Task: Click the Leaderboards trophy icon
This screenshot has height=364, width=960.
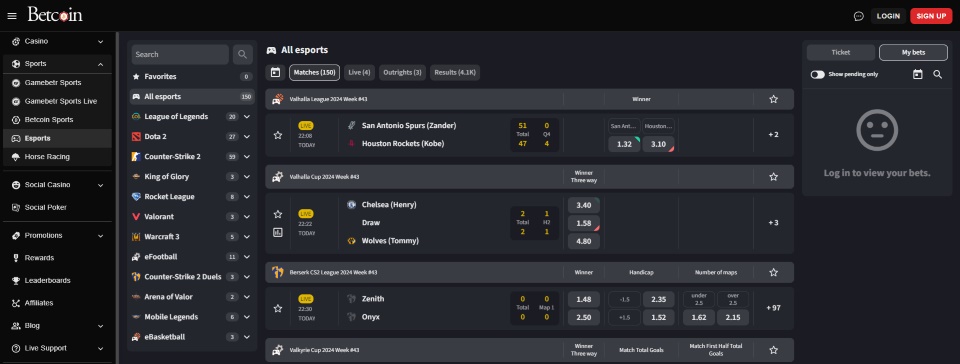Action: [x=16, y=280]
